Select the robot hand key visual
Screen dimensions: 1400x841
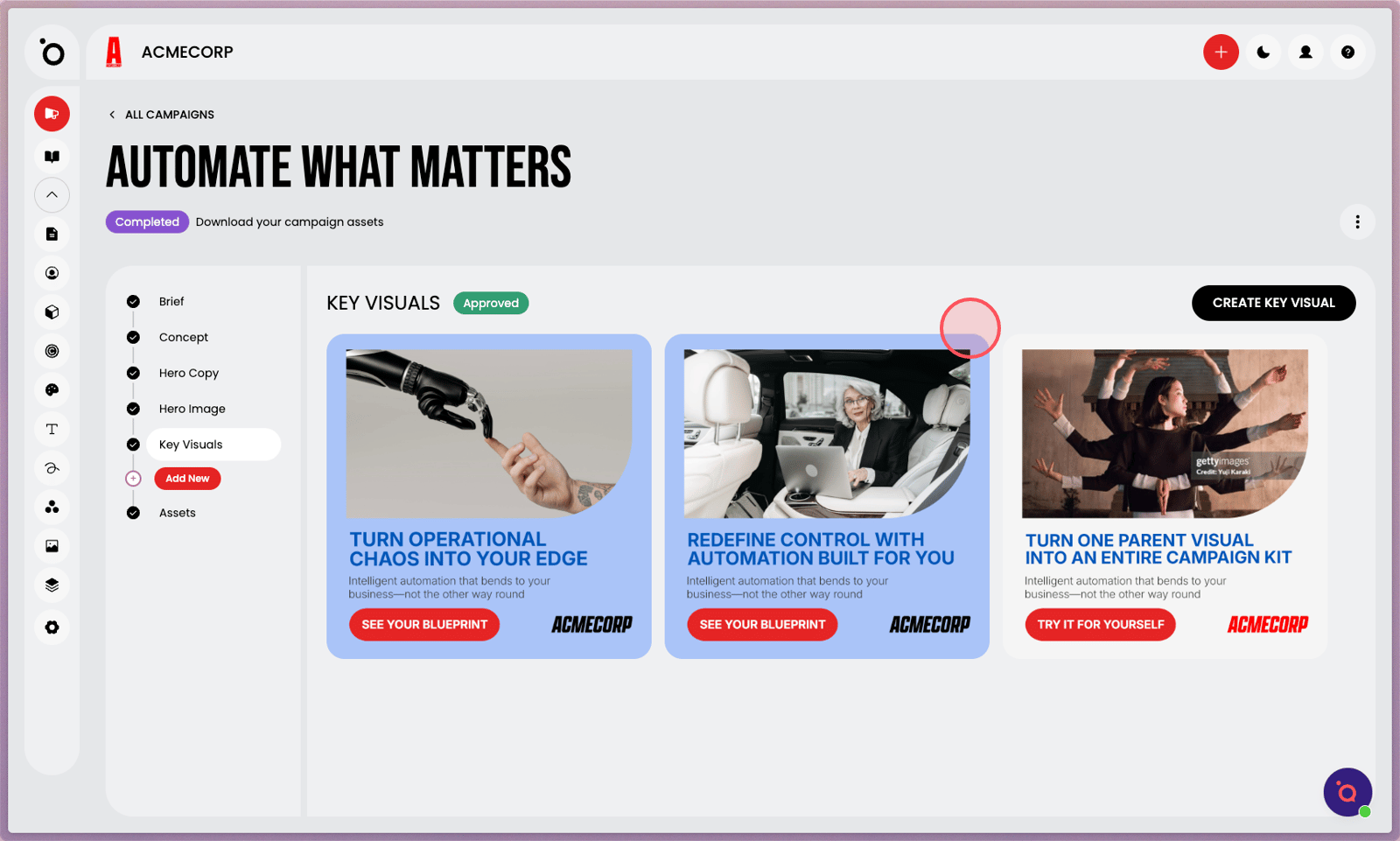coord(489,496)
